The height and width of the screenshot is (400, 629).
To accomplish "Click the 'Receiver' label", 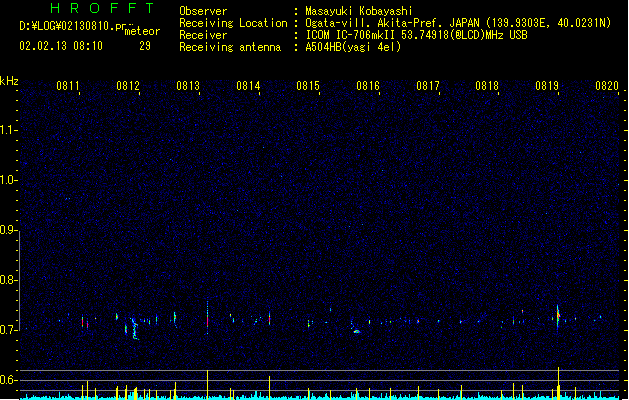I will [x=203, y=35].
